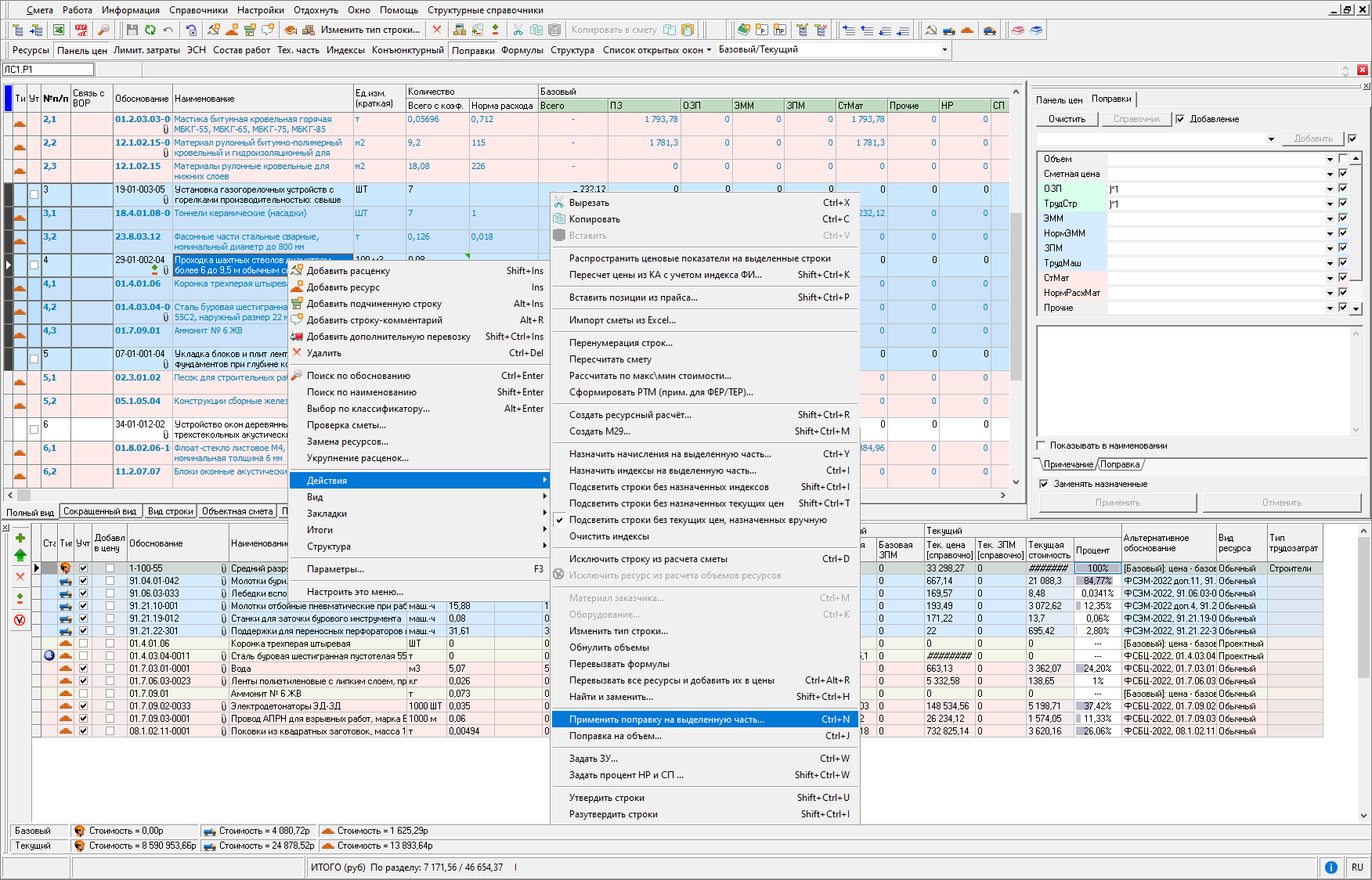This screenshot has height=880, width=1372.
Task: Expand the 'Закладки' submenu in context menu
Action: 418,514
